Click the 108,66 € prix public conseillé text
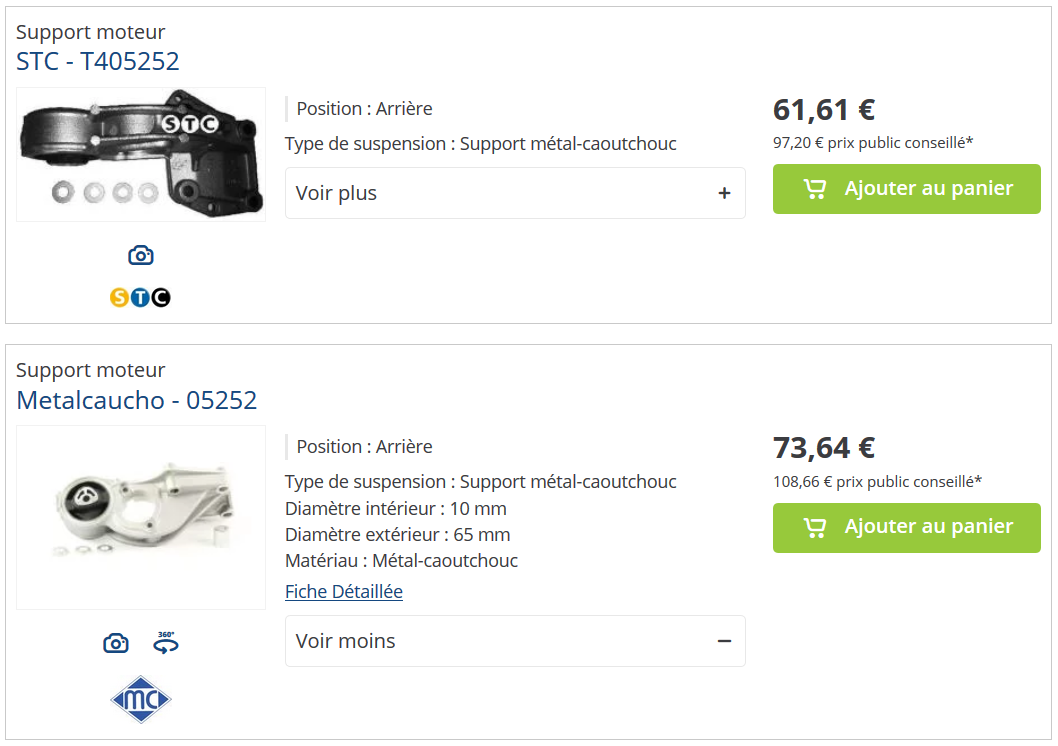This screenshot has height=746, width=1058. pyautogui.click(x=877, y=481)
